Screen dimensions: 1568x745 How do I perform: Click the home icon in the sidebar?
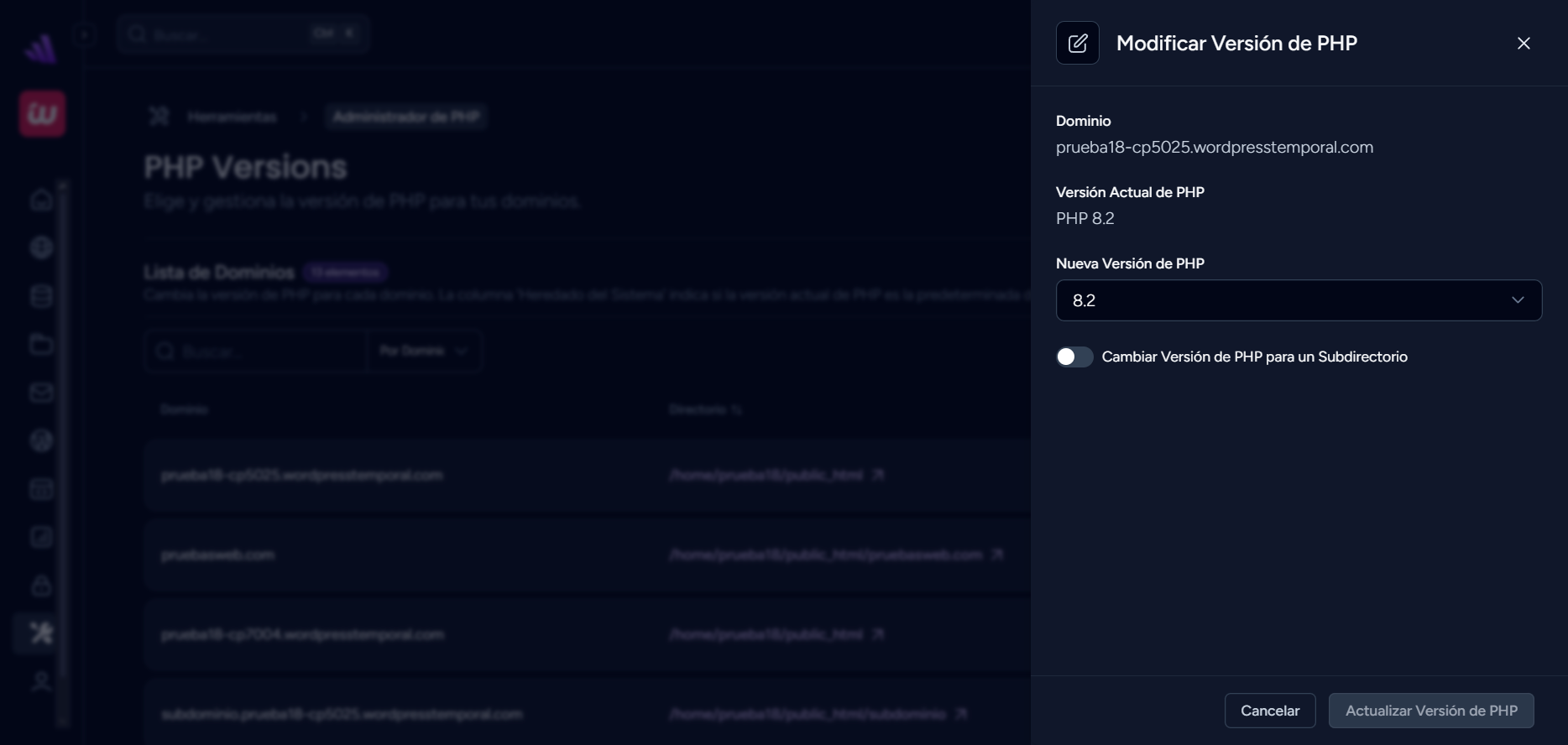[x=41, y=200]
